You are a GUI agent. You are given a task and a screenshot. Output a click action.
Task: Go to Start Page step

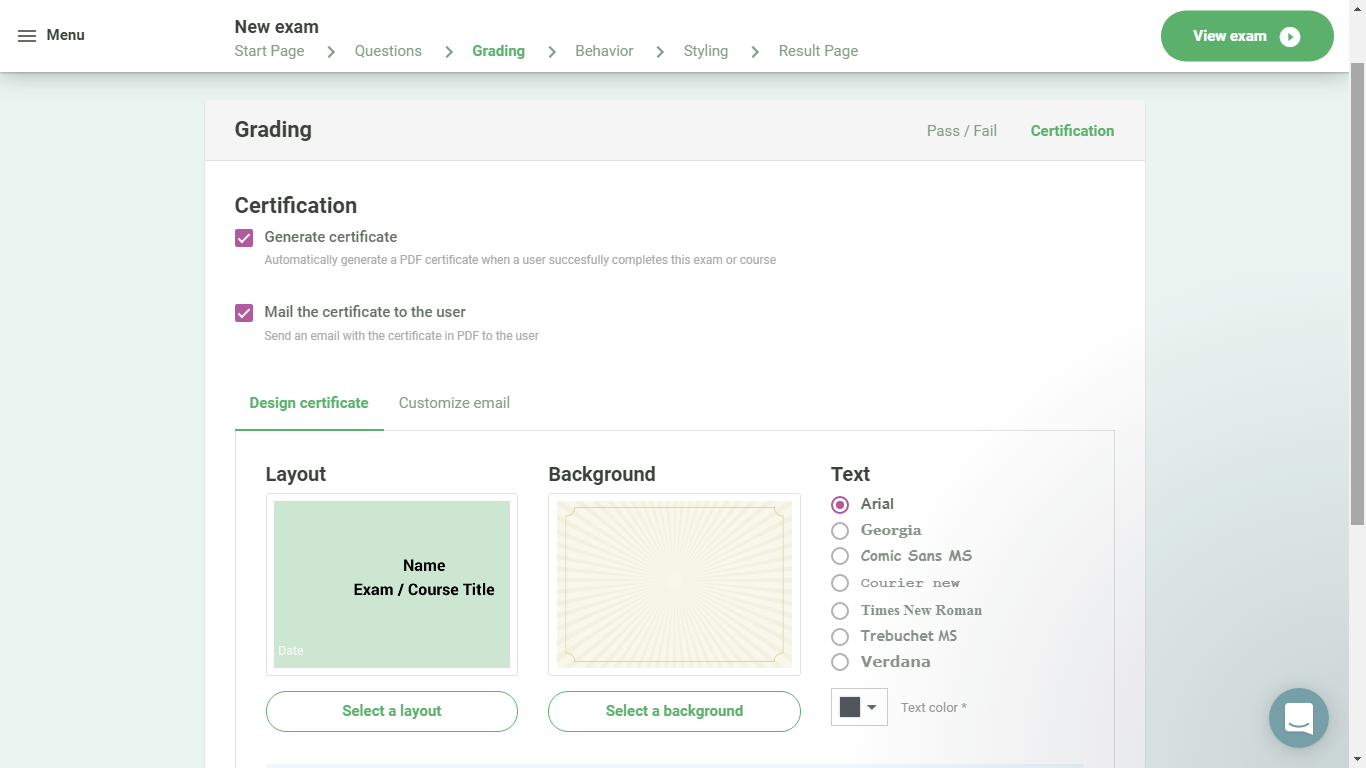pos(269,51)
